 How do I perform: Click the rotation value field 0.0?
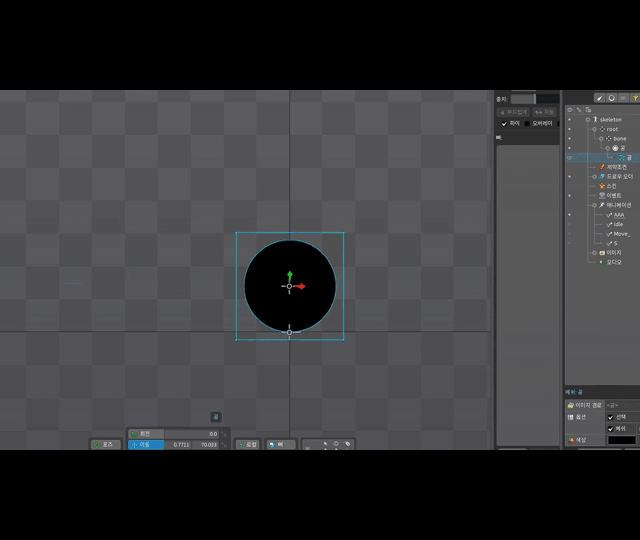[192, 434]
